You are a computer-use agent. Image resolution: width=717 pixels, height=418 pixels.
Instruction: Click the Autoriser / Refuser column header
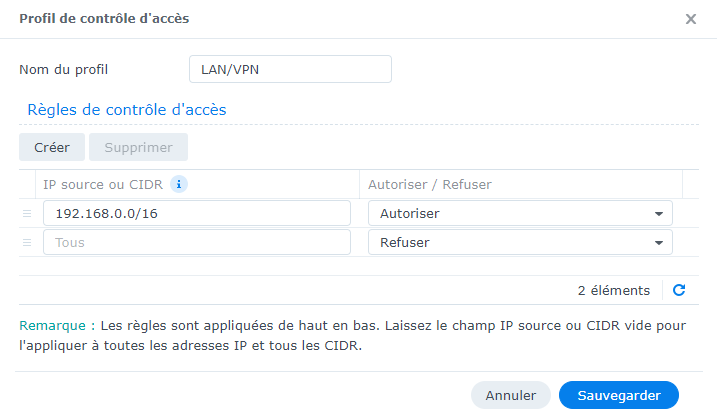tap(430, 184)
